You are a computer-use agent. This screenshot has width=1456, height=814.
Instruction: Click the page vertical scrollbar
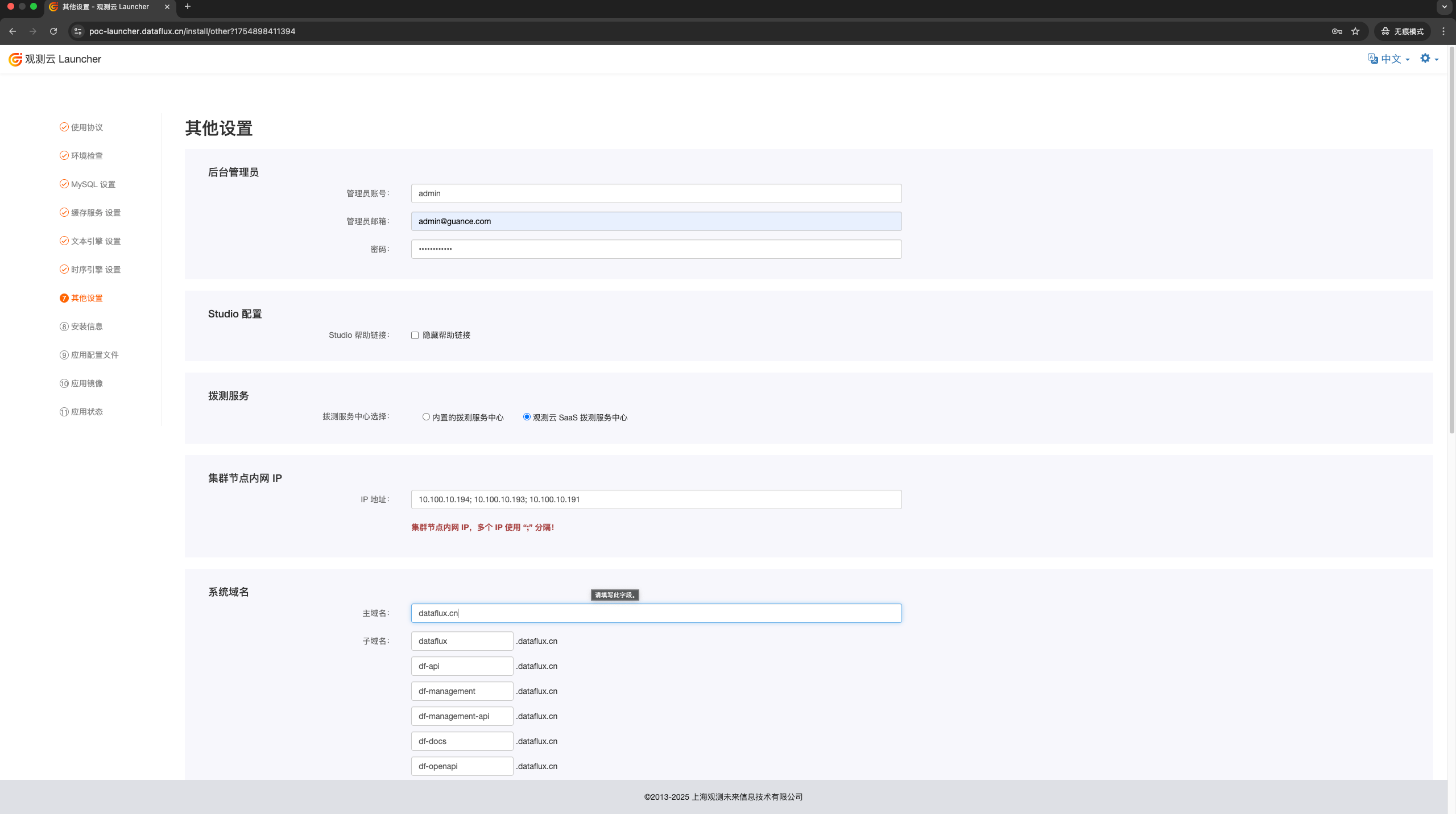click(x=1451, y=239)
